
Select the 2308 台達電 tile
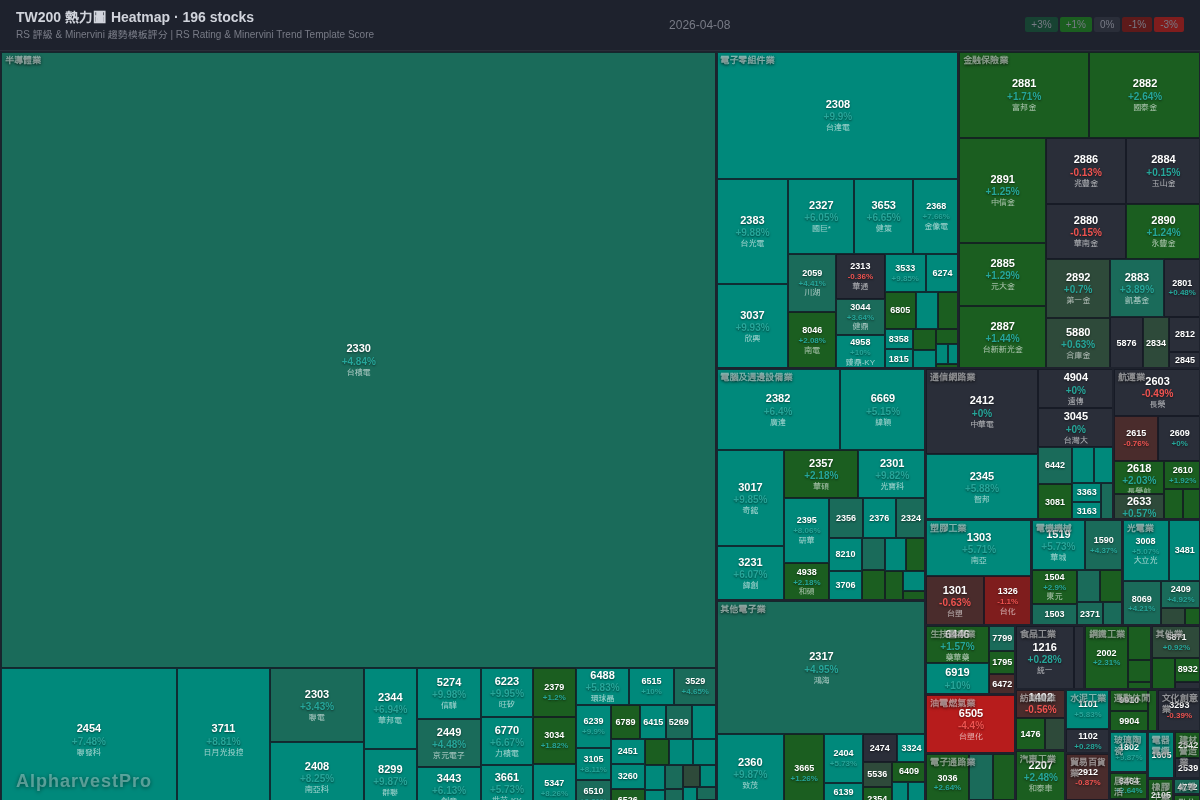[838, 115]
